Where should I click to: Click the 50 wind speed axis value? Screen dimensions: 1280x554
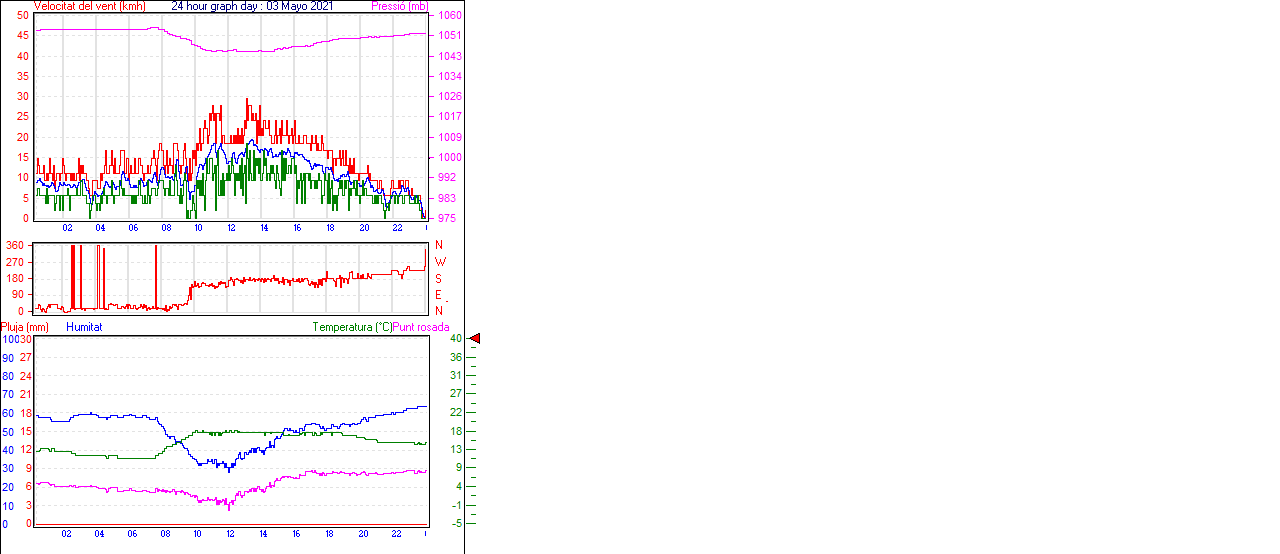tap(23, 15)
